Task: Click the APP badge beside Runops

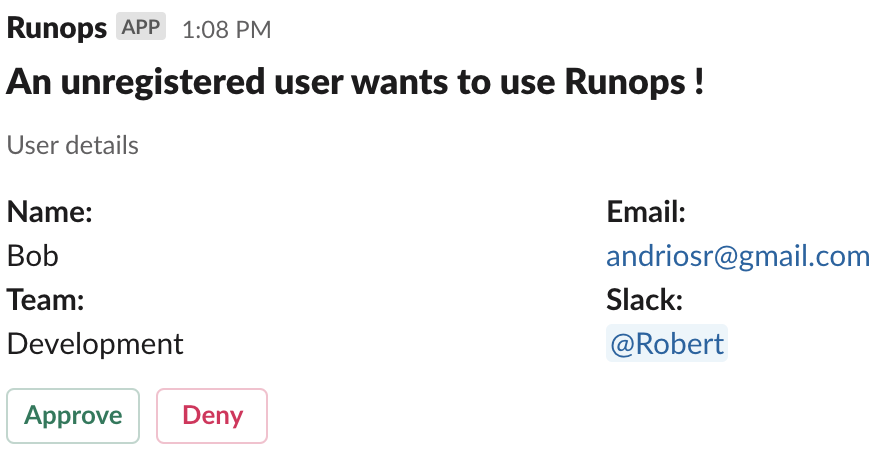Action: [141, 28]
